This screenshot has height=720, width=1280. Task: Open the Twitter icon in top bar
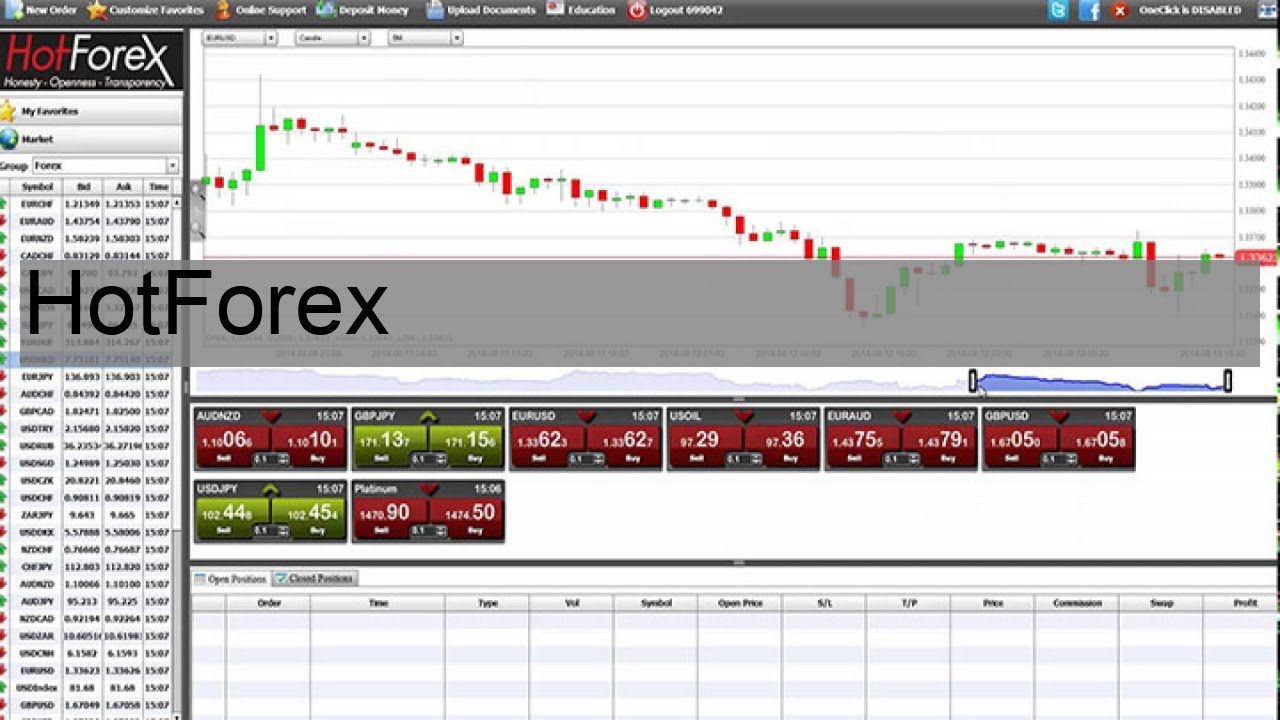[1058, 10]
